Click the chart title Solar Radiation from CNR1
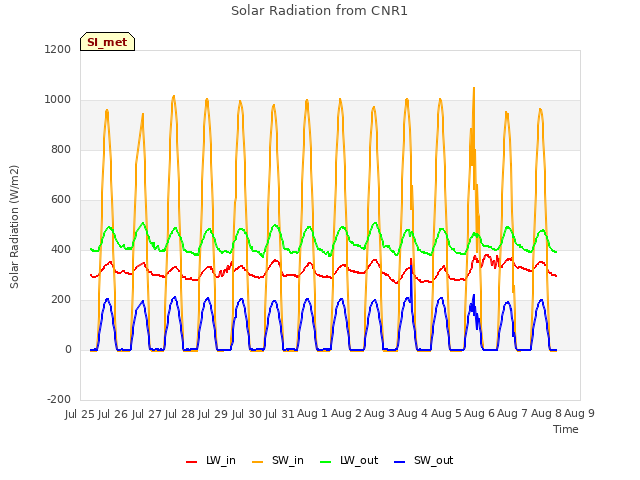The image size is (640, 480). (319, 11)
